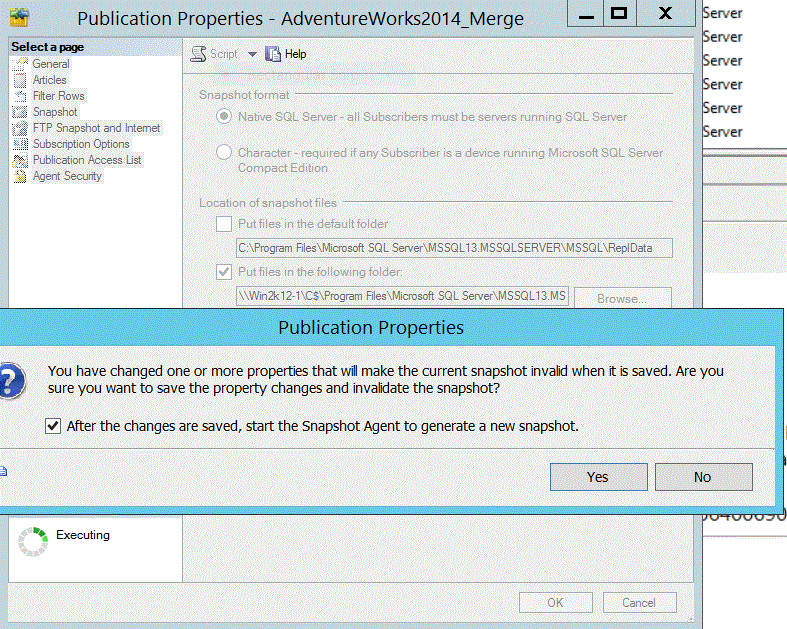Click the Select a page header
Screen dimensions: 787x629
[48, 47]
